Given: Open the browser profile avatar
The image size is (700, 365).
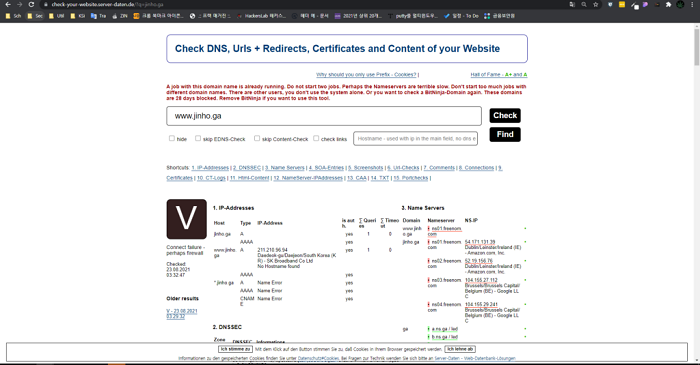Looking at the screenshot, I should click(680, 4).
